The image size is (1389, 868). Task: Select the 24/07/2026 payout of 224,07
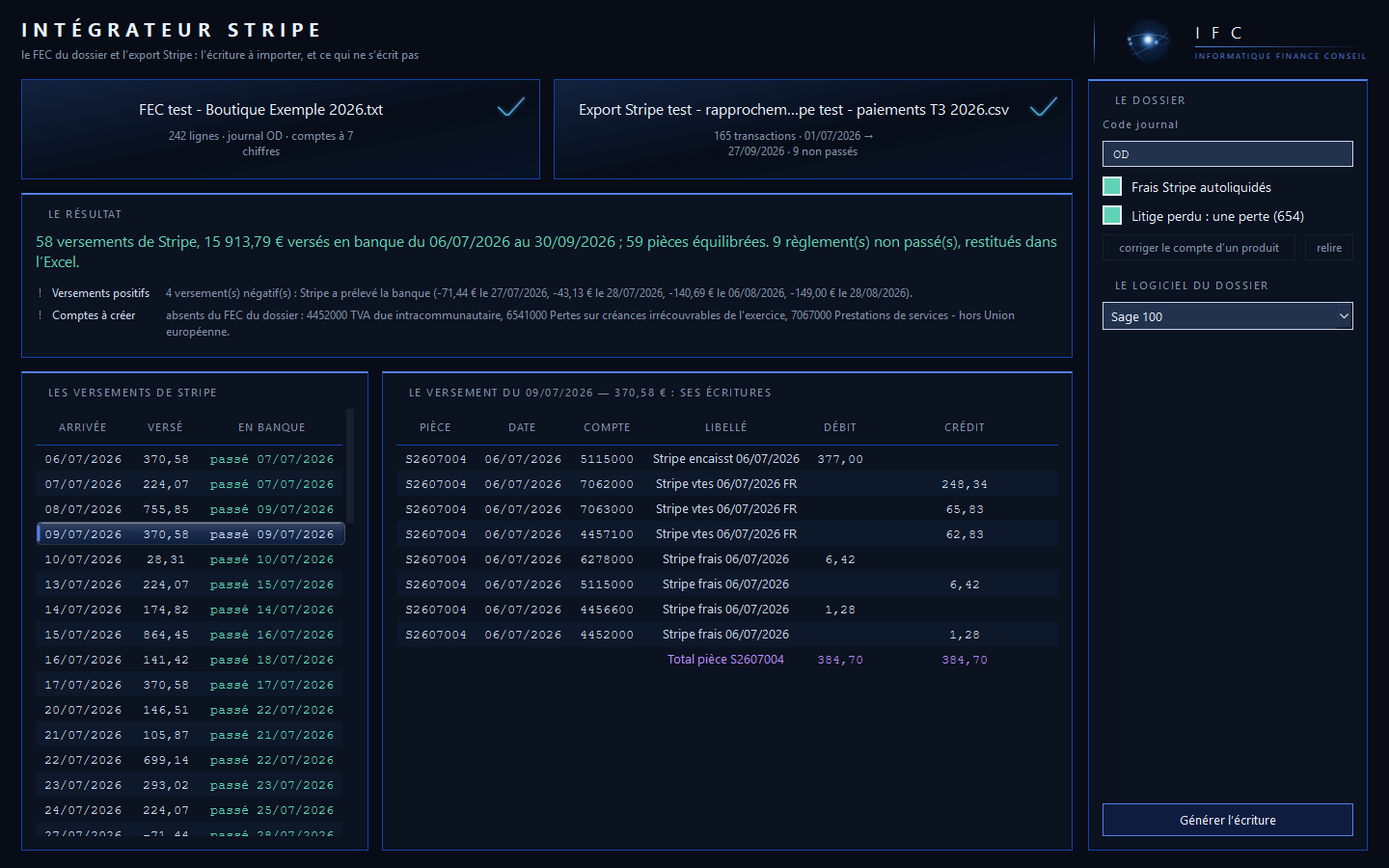click(x=190, y=810)
